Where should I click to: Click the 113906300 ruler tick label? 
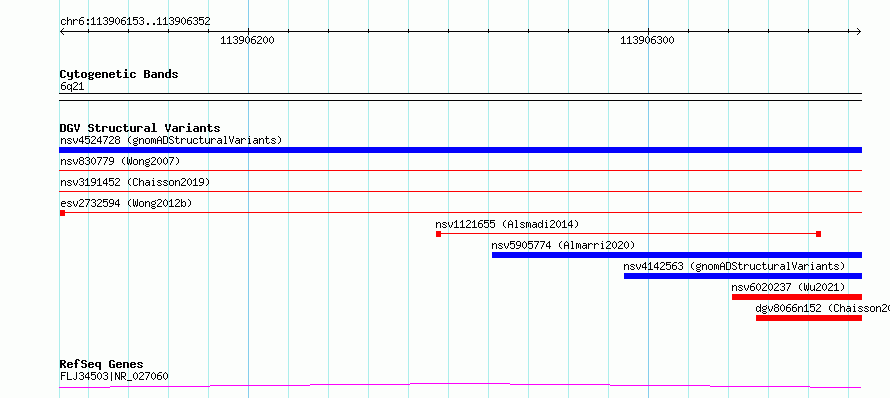[648, 40]
